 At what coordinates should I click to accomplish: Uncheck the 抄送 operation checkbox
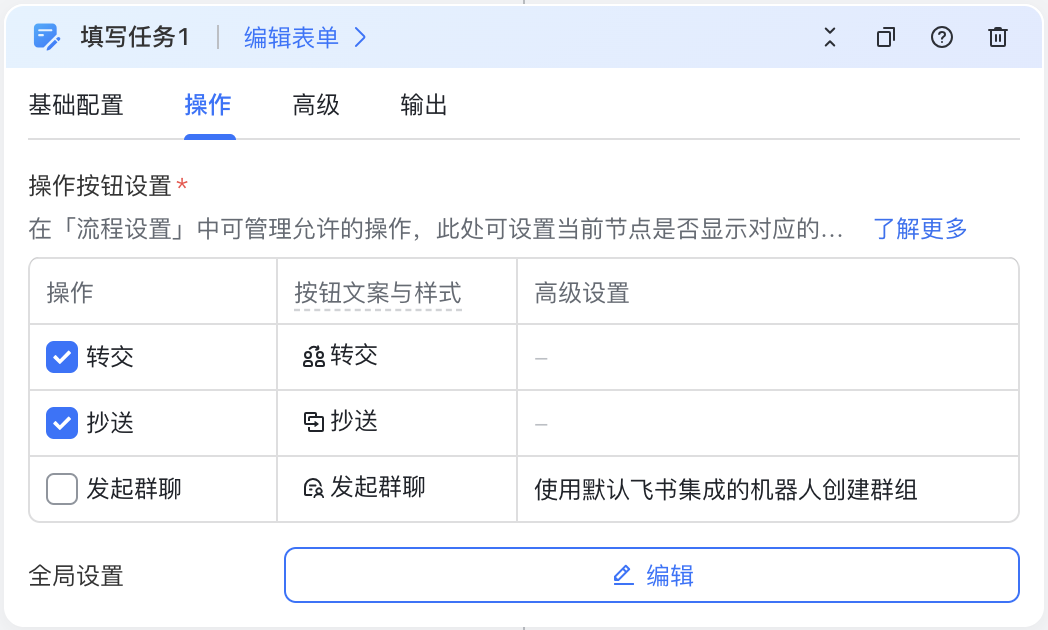click(61, 423)
